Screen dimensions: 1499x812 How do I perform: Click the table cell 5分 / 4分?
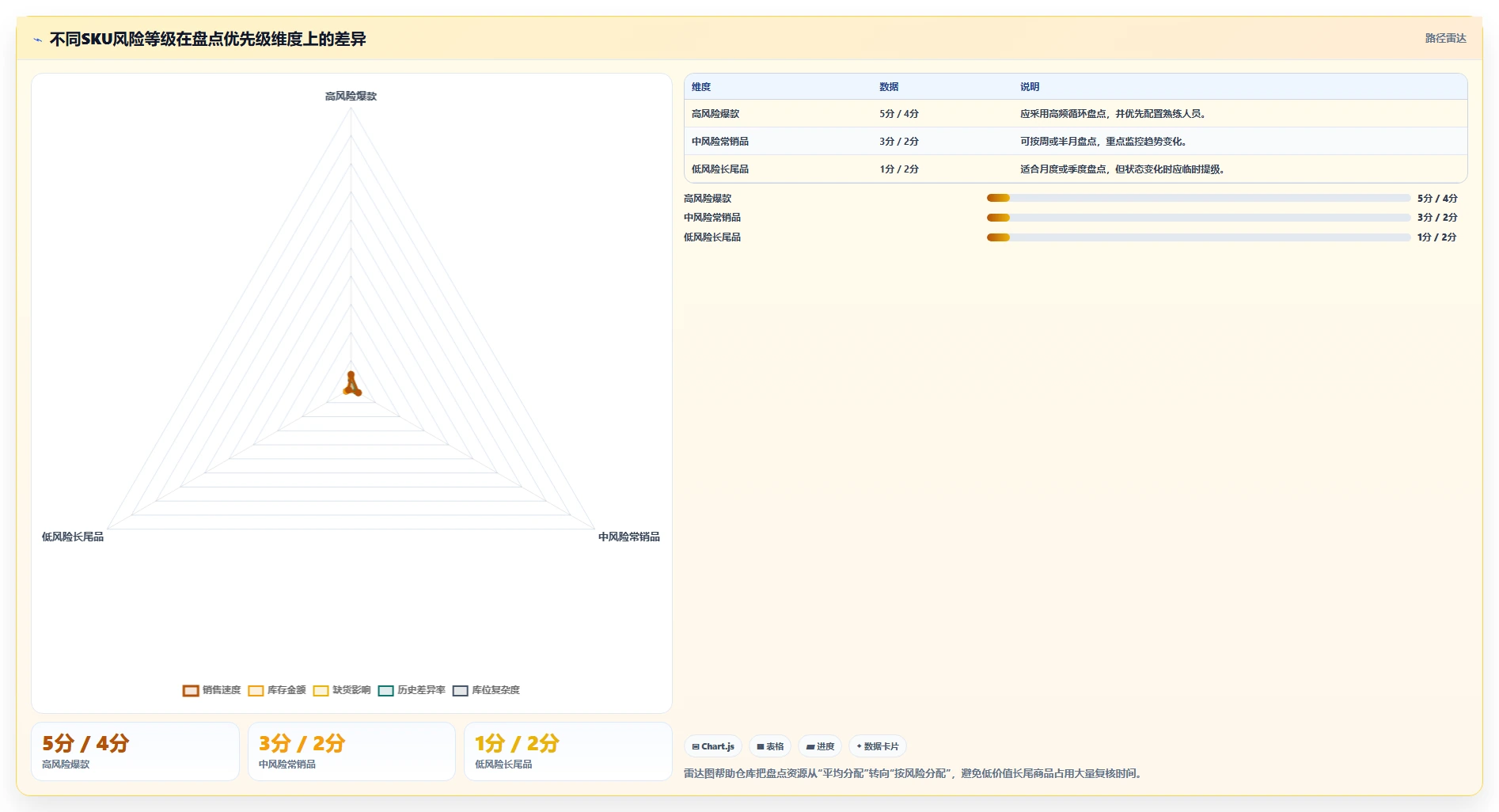click(899, 114)
